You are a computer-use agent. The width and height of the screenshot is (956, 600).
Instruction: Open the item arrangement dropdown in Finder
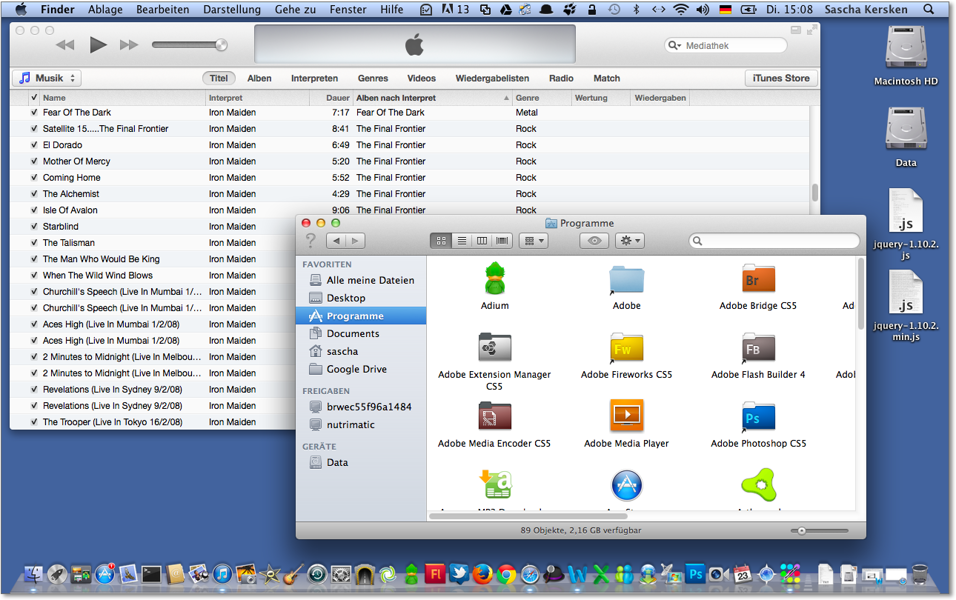point(533,241)
